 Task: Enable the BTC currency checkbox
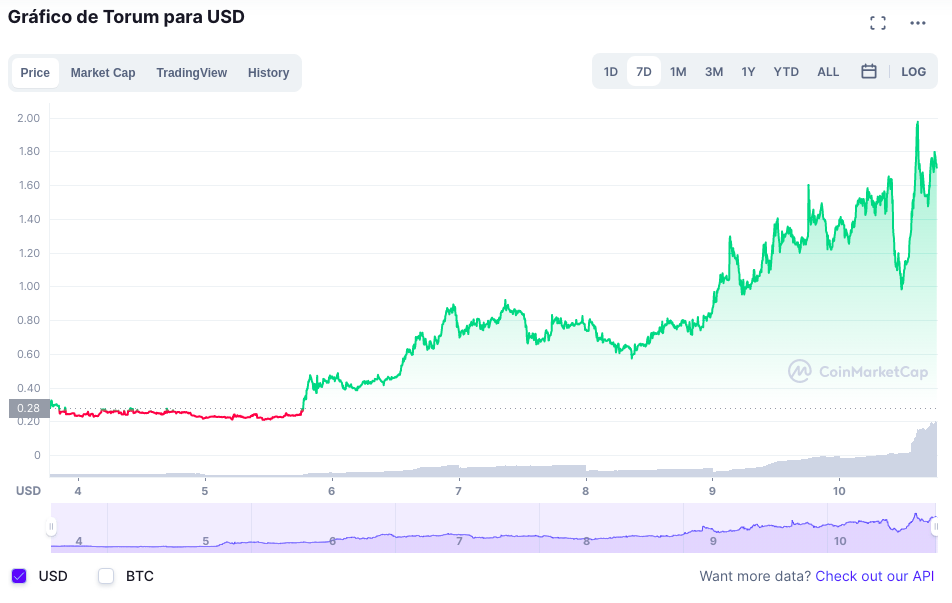tap(106, 576)
